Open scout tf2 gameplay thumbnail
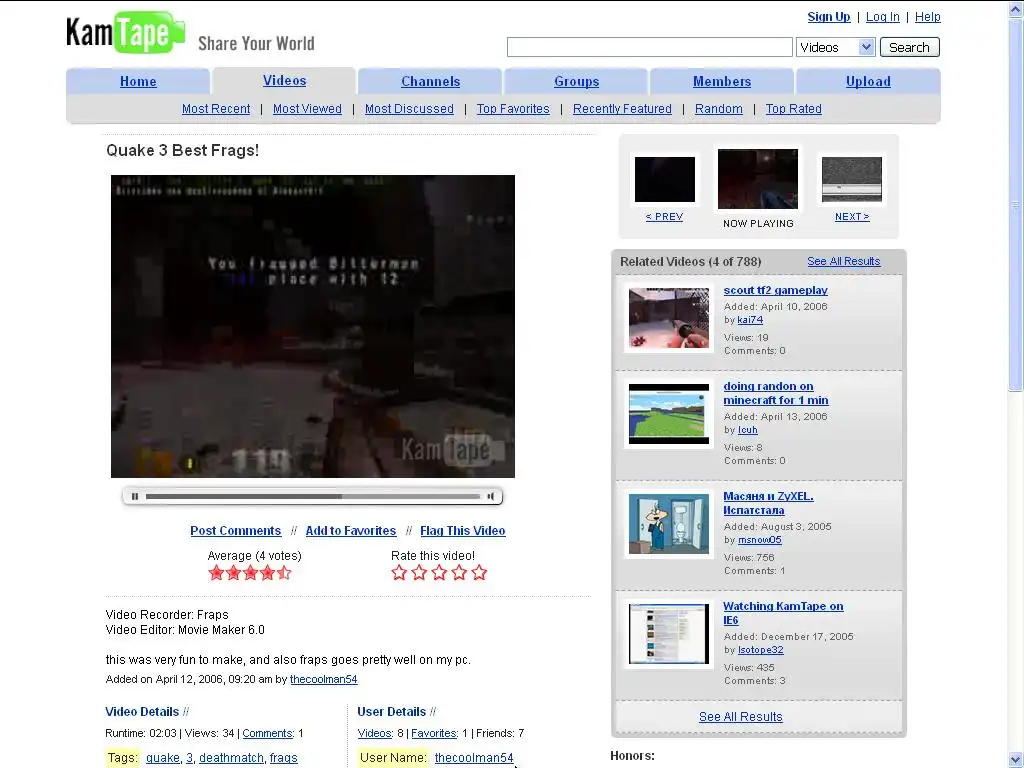Viewport: 1024px width, 768px height. 669,318
